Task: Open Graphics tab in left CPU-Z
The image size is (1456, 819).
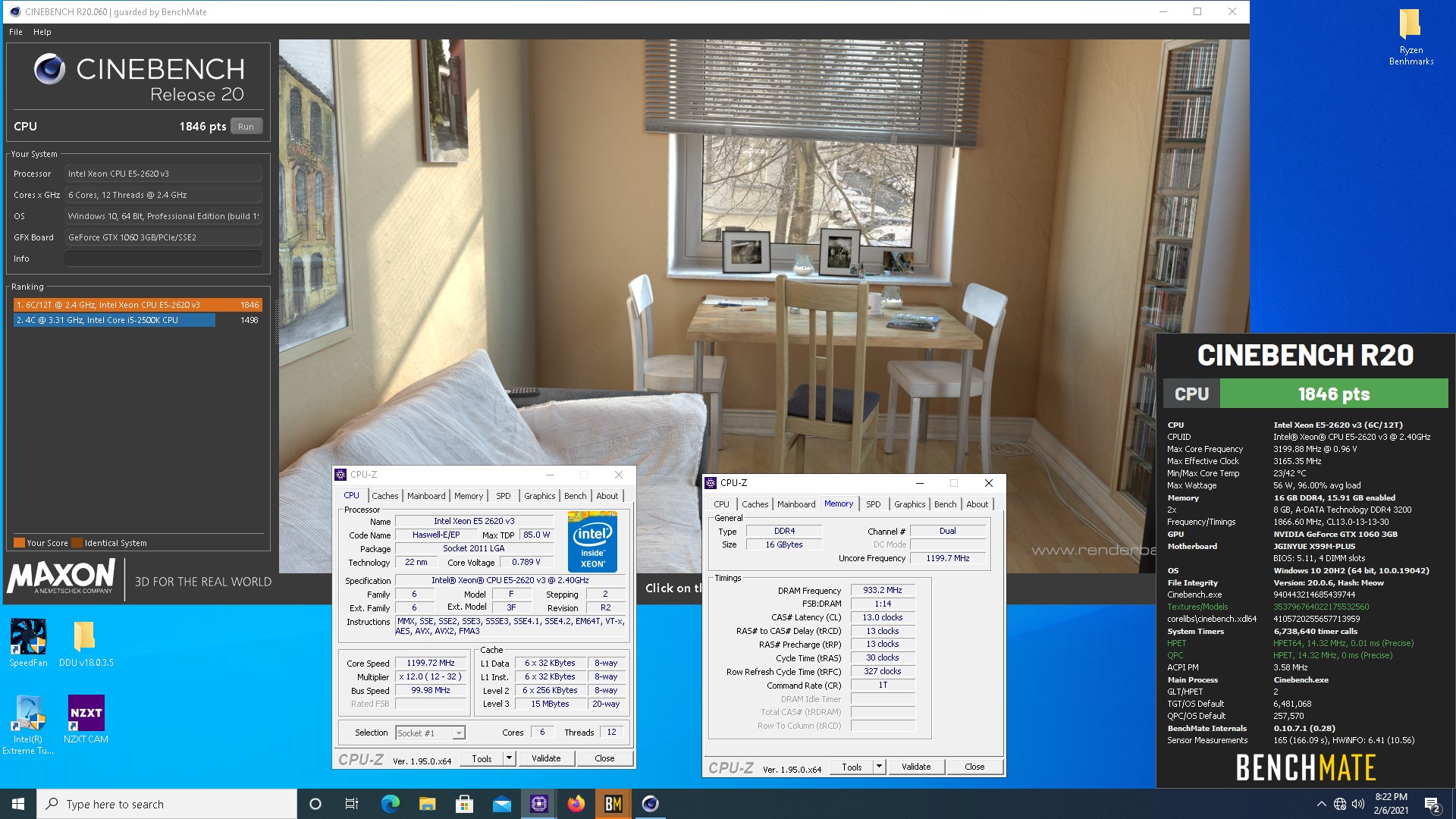Action: click(540, 496)
